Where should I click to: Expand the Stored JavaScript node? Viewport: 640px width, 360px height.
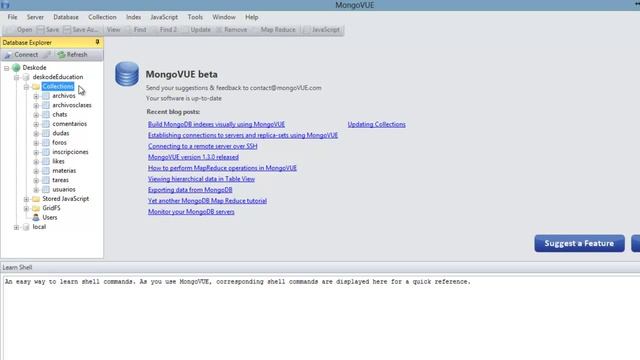tap(26, 199)
